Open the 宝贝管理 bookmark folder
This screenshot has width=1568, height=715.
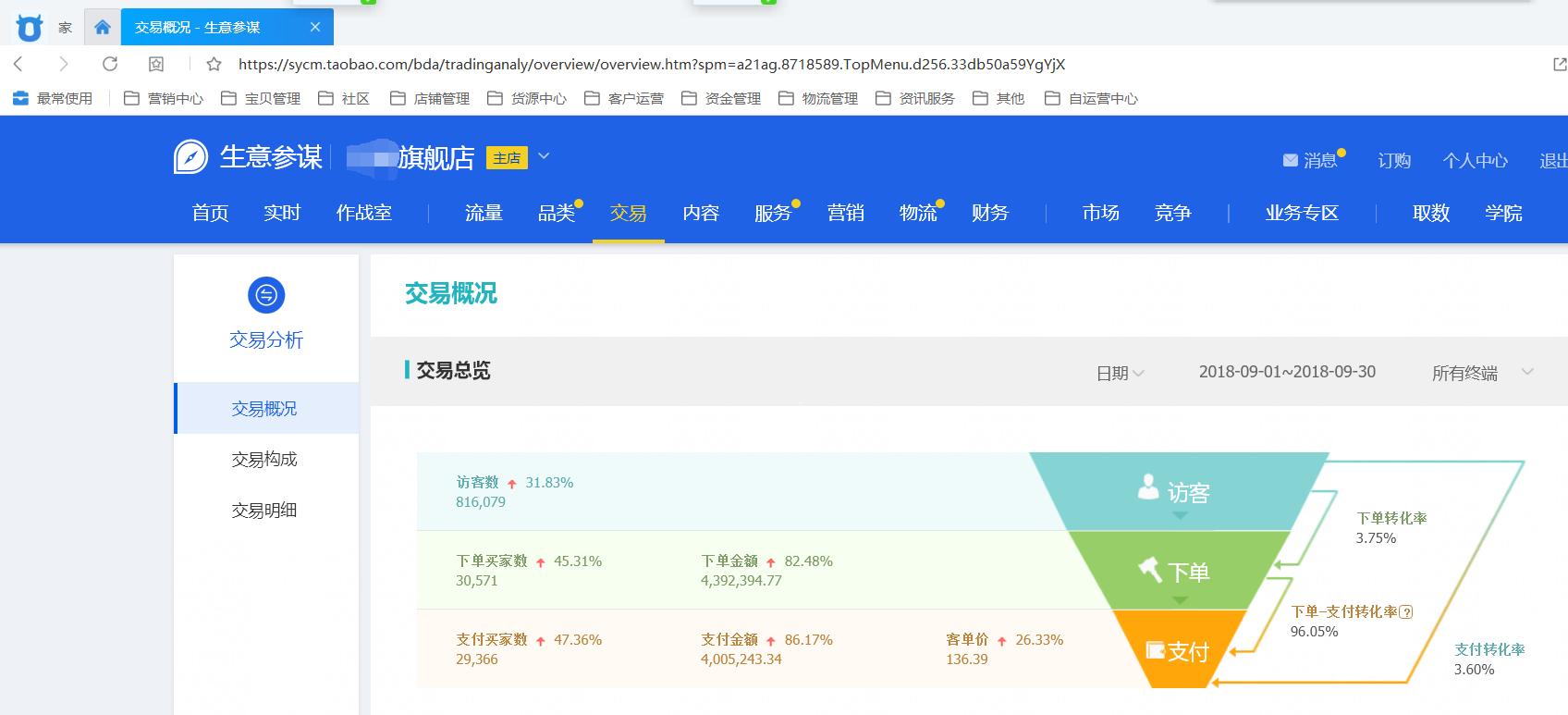pos(261,98)
